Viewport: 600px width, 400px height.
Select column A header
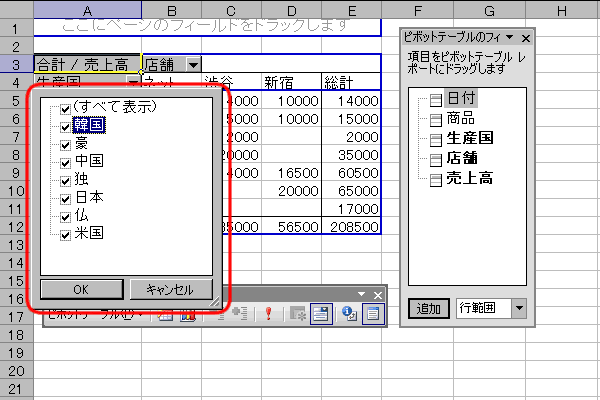point(88,10)
